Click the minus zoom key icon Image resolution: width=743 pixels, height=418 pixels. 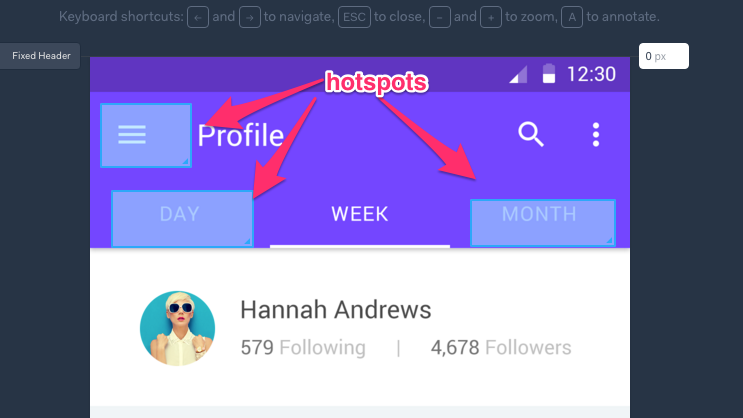(x=440, y=18)
